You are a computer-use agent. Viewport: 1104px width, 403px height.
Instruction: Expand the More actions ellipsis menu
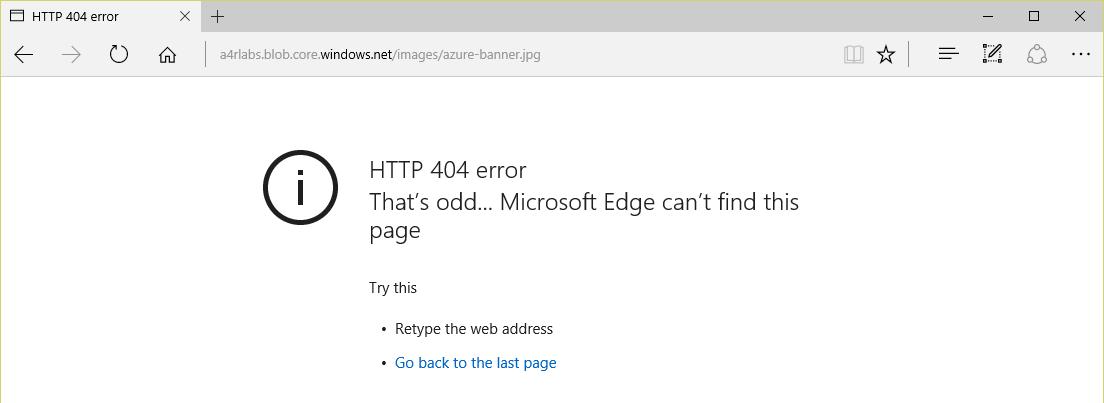[1080, 55]
